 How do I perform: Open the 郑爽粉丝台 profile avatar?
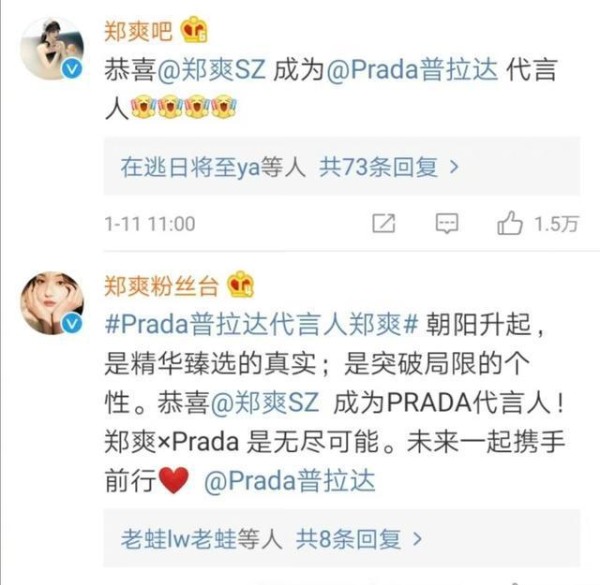52,303
